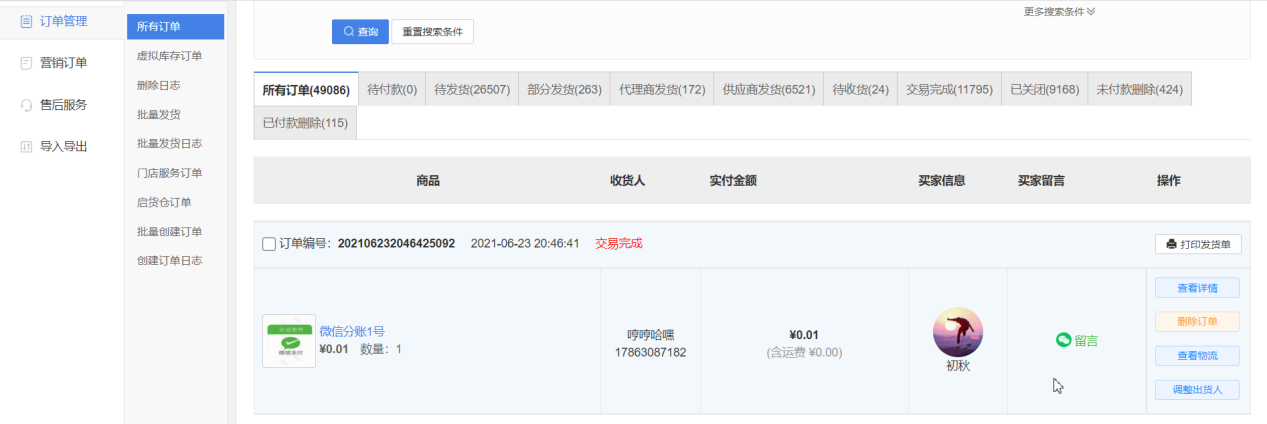1267x424 pixels.
Task: Select the 已付款删除(115) tab
Action: pos(305,123)
